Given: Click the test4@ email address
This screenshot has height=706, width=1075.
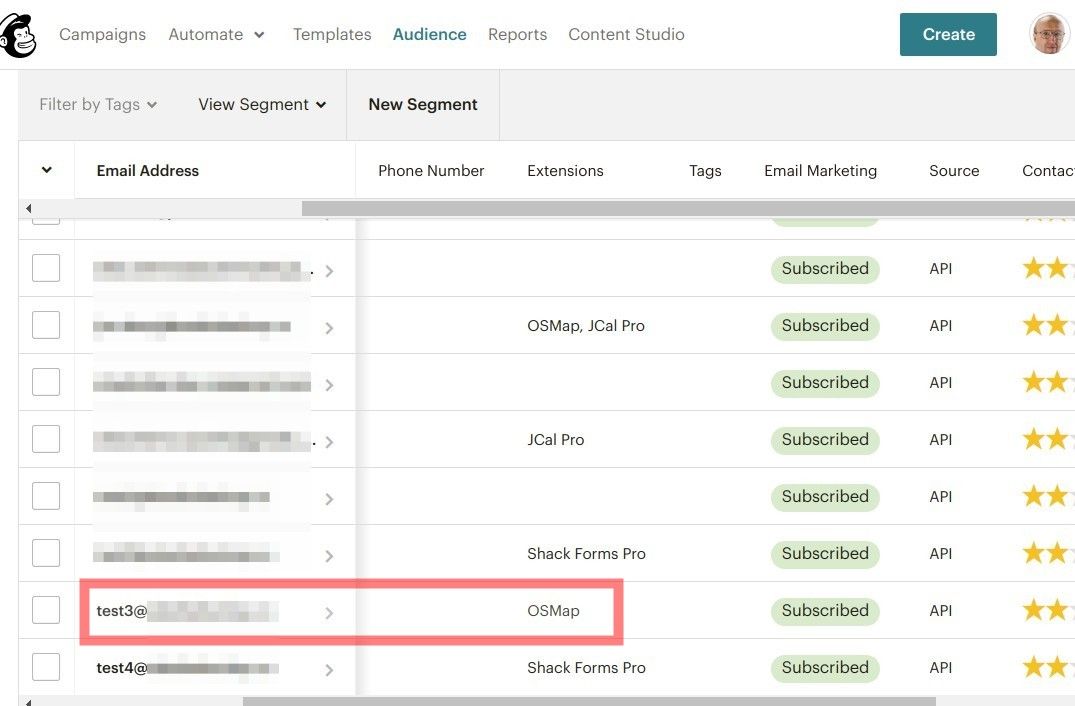Looking at the screenshot, I should (x=187, y=668).
